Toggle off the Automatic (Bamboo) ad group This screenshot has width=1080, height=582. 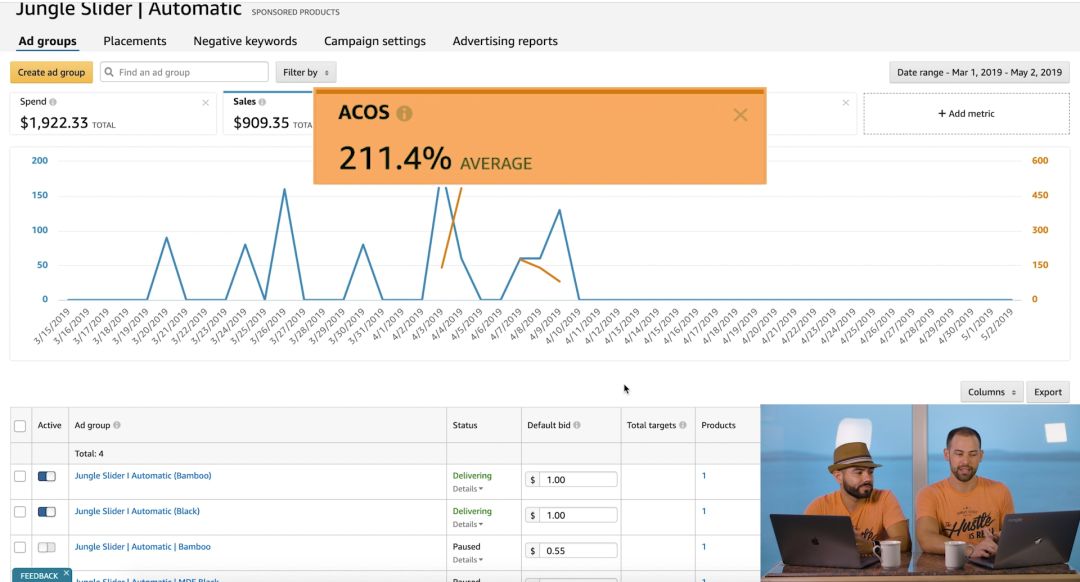tap(46, 476)
